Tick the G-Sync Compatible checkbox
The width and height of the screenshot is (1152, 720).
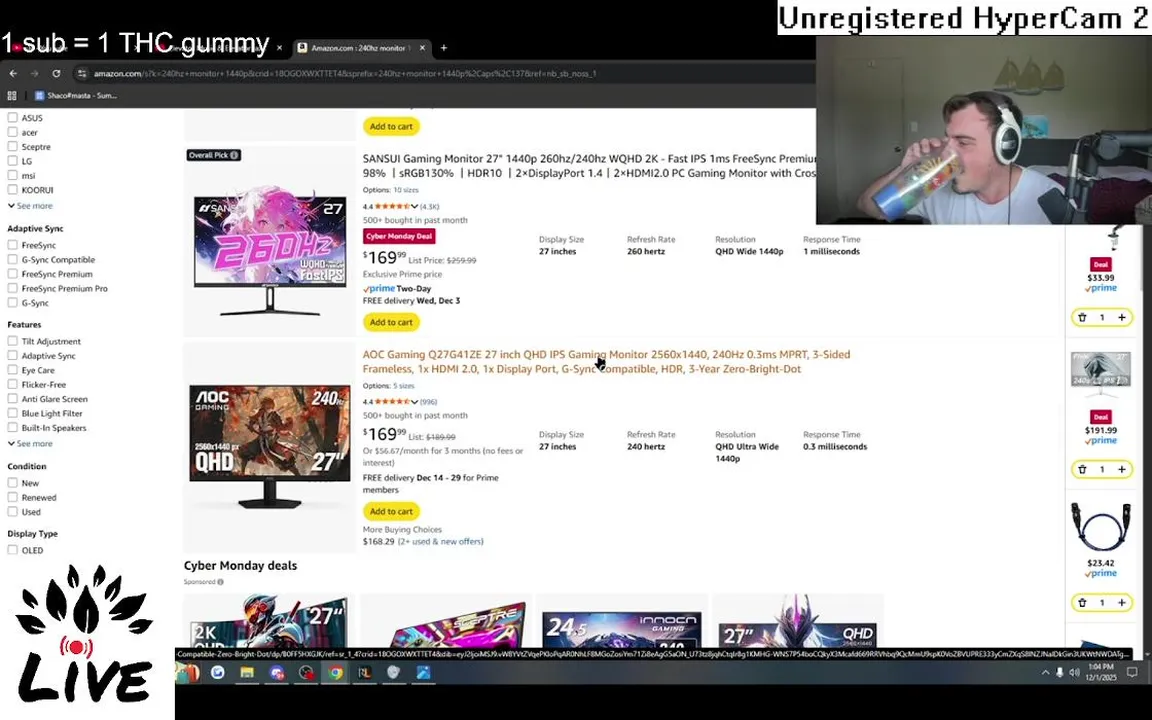[x=12, y=259]
